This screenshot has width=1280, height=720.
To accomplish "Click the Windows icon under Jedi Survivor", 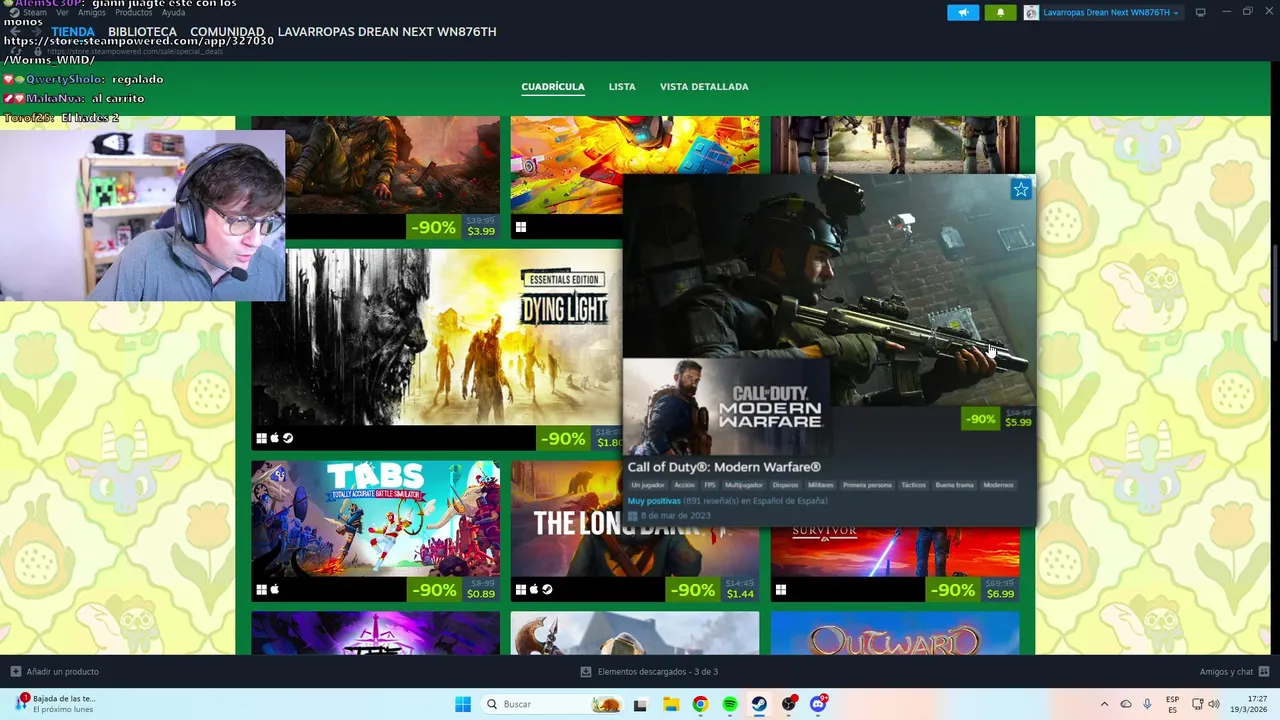I will 780,590.
